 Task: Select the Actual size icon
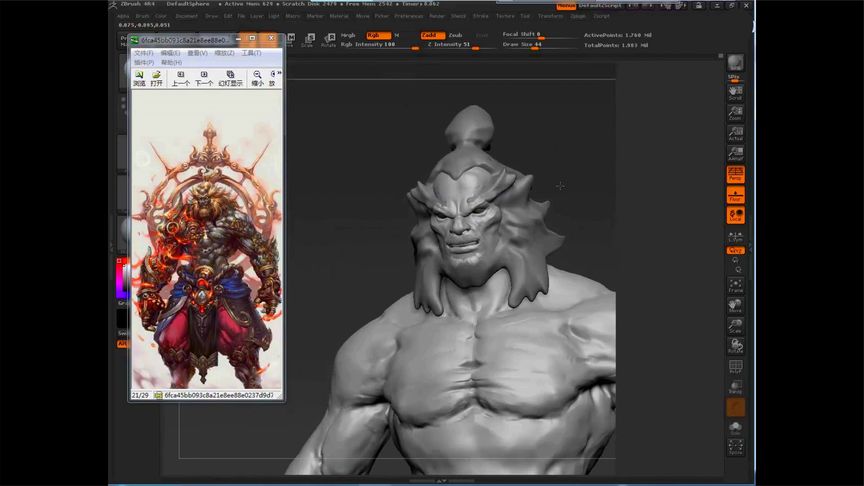735,134
